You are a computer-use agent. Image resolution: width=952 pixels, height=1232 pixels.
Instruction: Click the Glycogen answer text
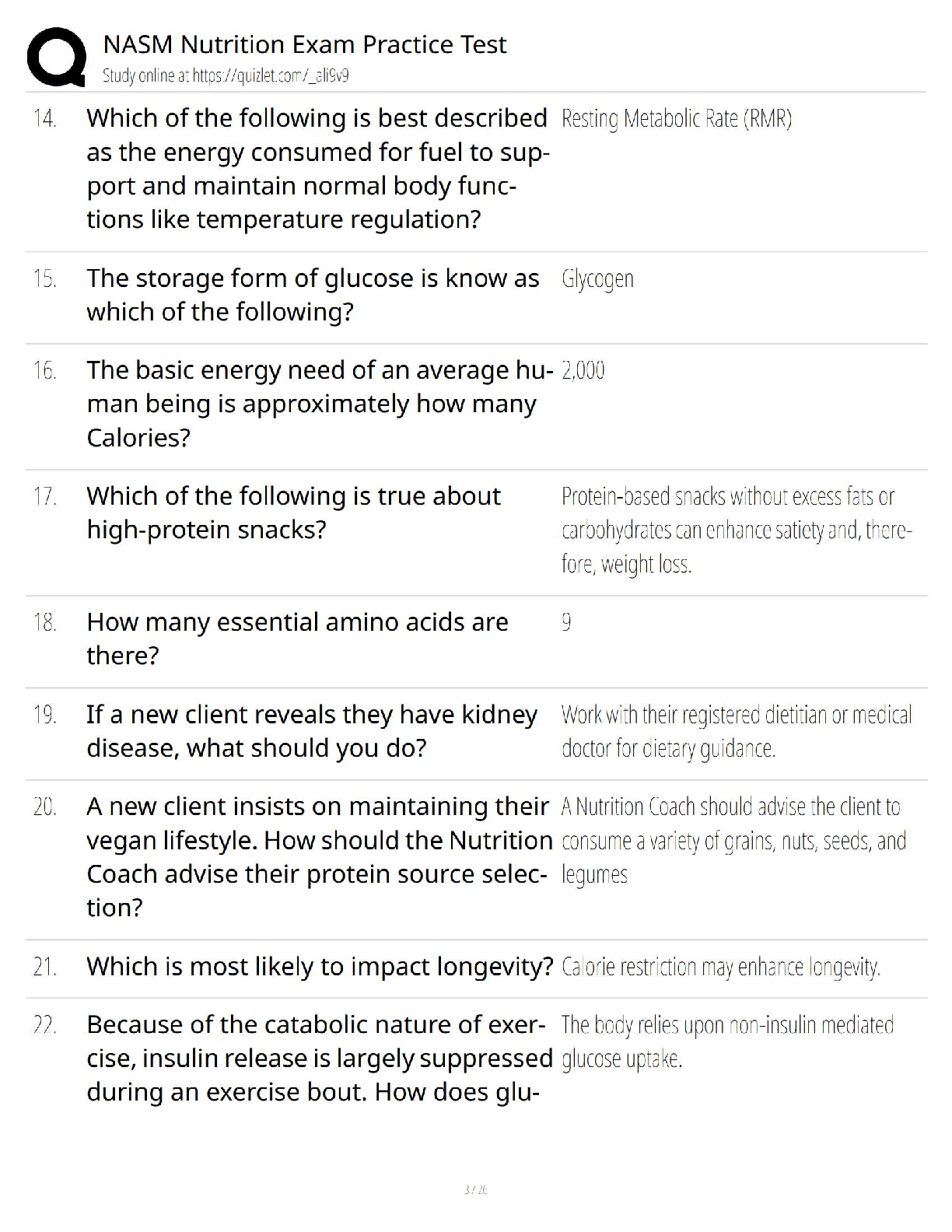[597, 279]
